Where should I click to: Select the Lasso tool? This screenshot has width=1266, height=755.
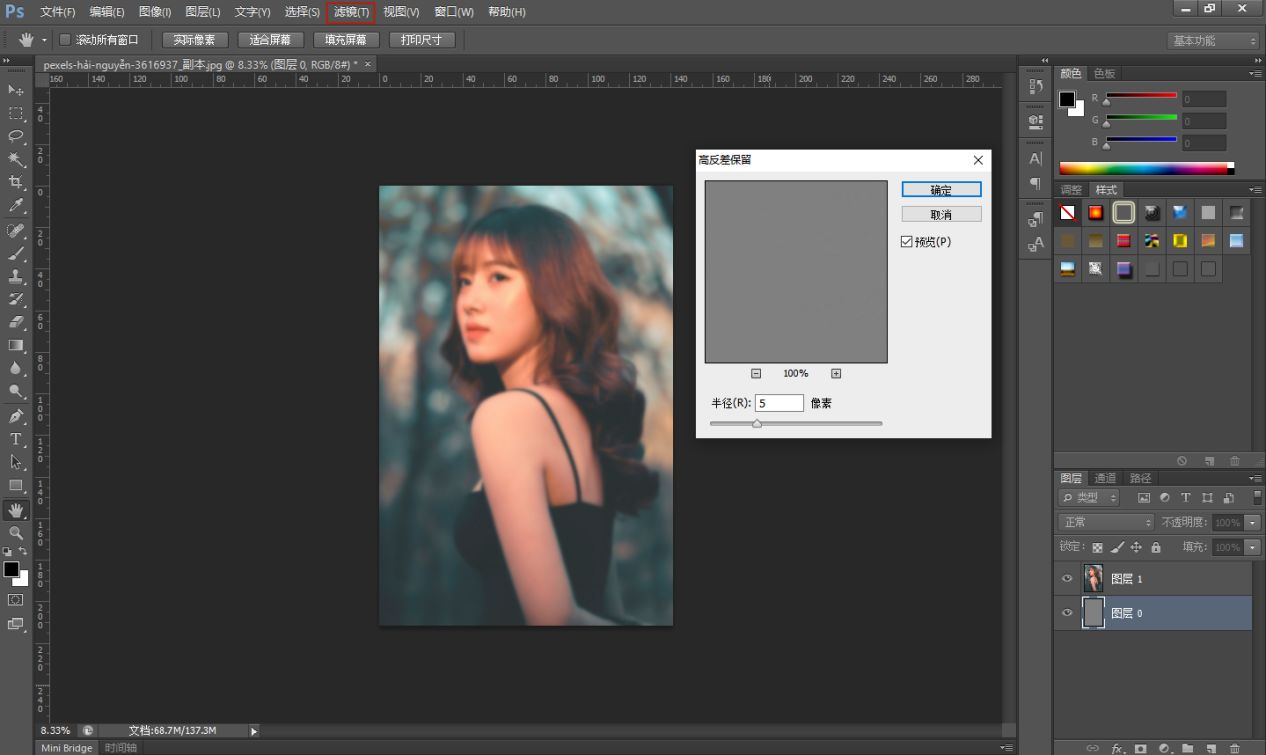point(16,136)
